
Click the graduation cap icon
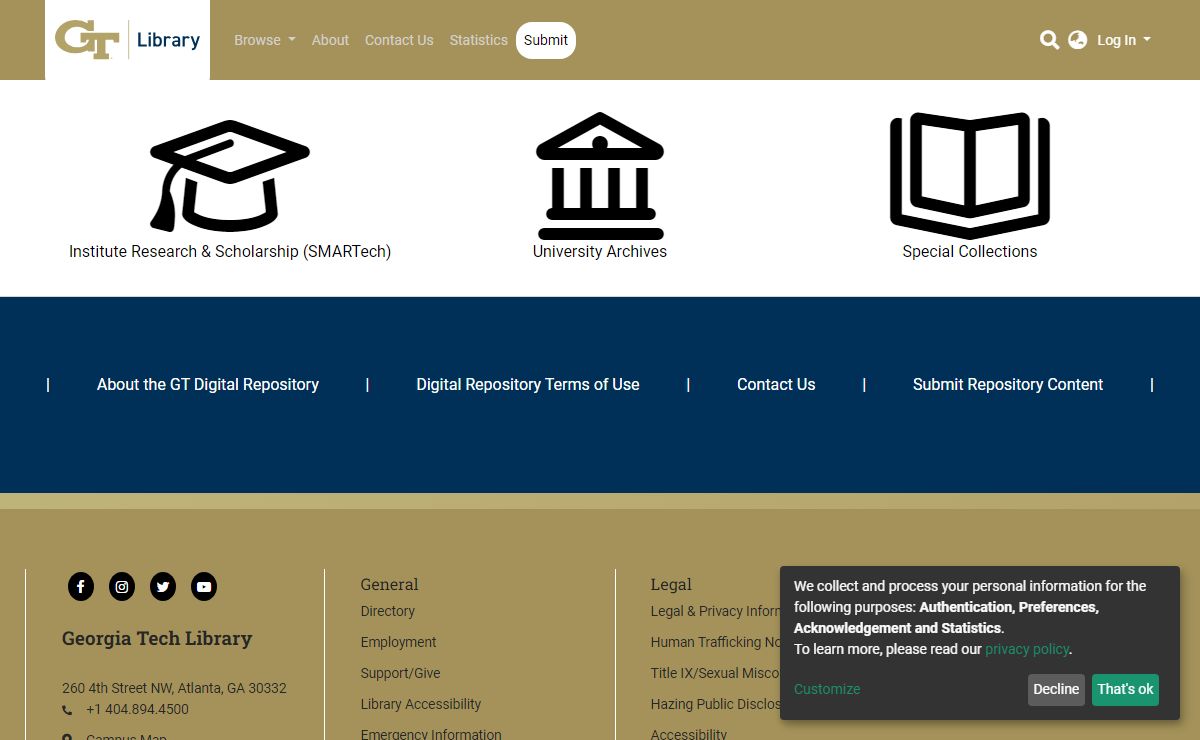230,176
